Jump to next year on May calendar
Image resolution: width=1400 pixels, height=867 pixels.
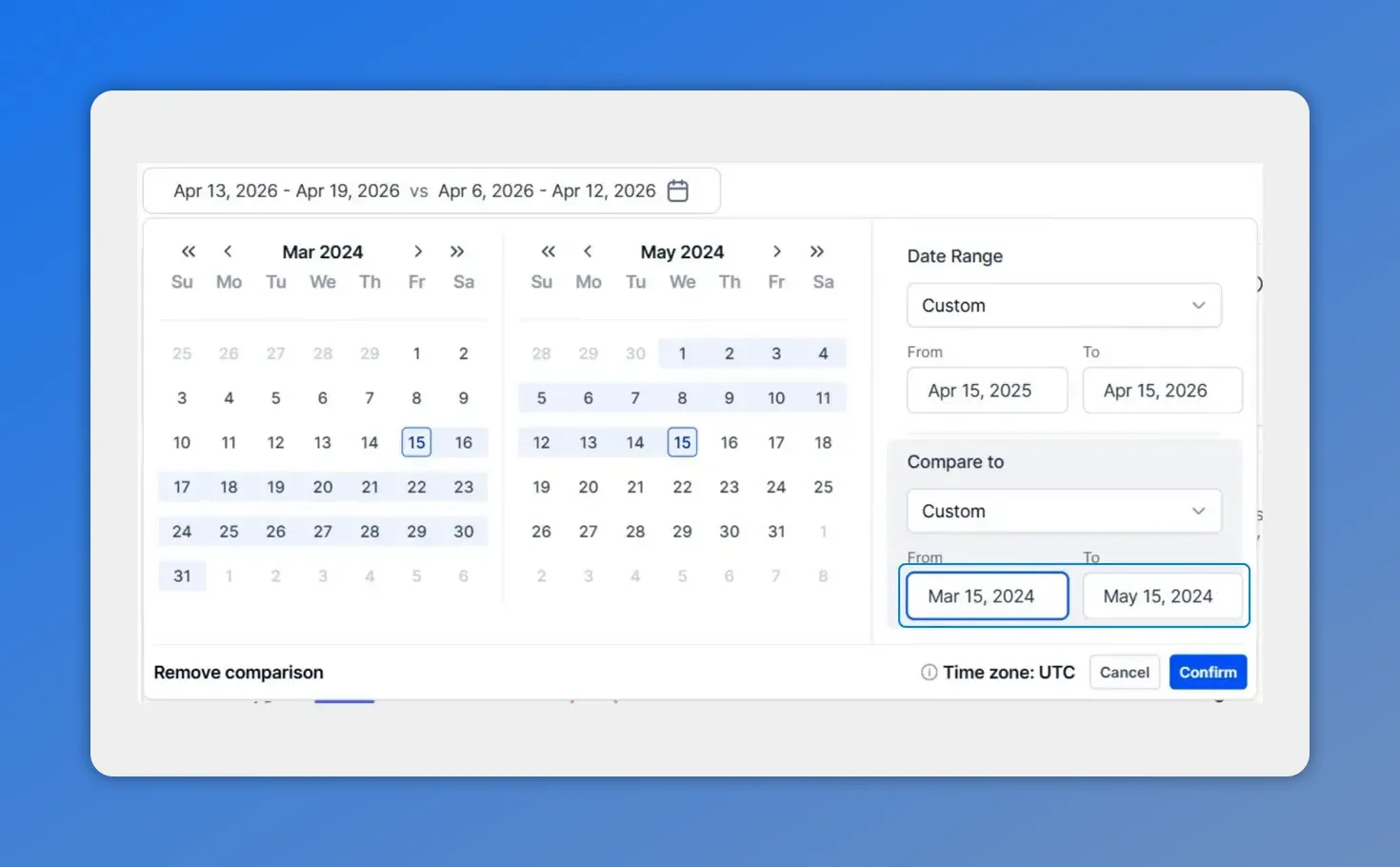point(817,252)
